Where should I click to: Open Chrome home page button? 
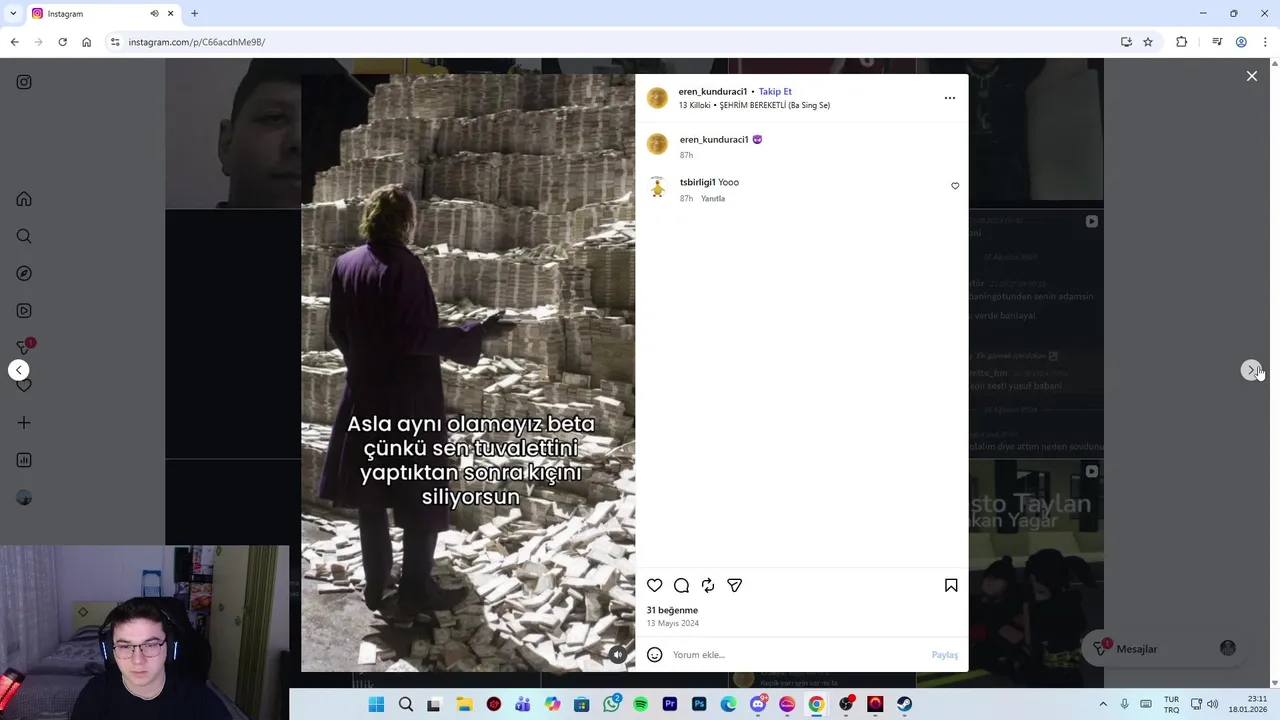[x=87, y=42]
